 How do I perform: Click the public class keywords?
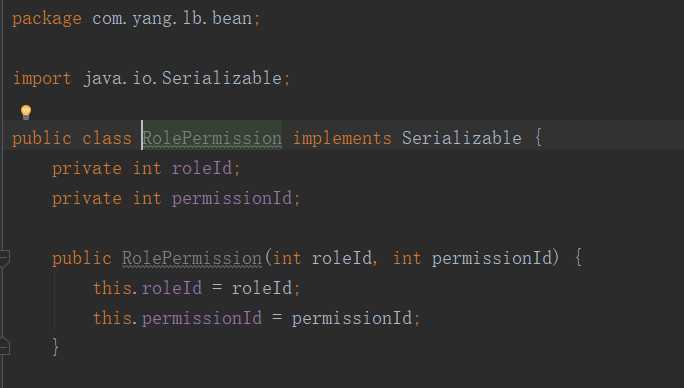tap(72, 138)
